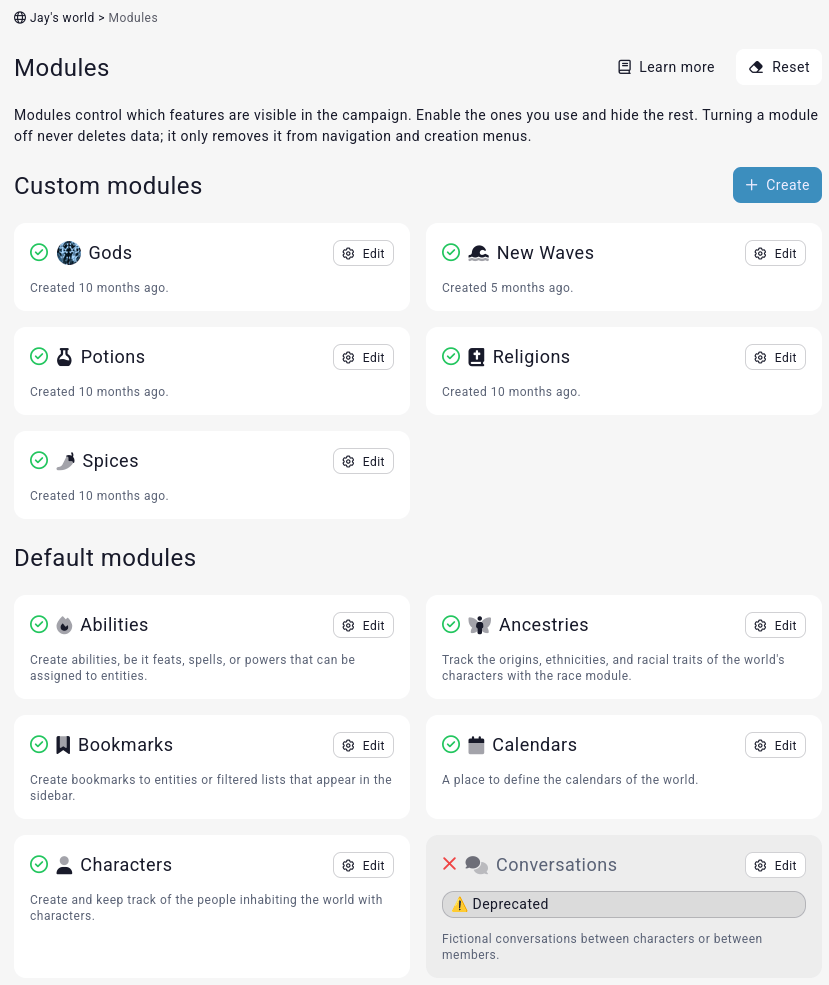Image resolution: width=829 pixels, height=985 pixels.
Task: Disable the Bookmarks module via its checkmark
Action: click(x=39, y=745)
